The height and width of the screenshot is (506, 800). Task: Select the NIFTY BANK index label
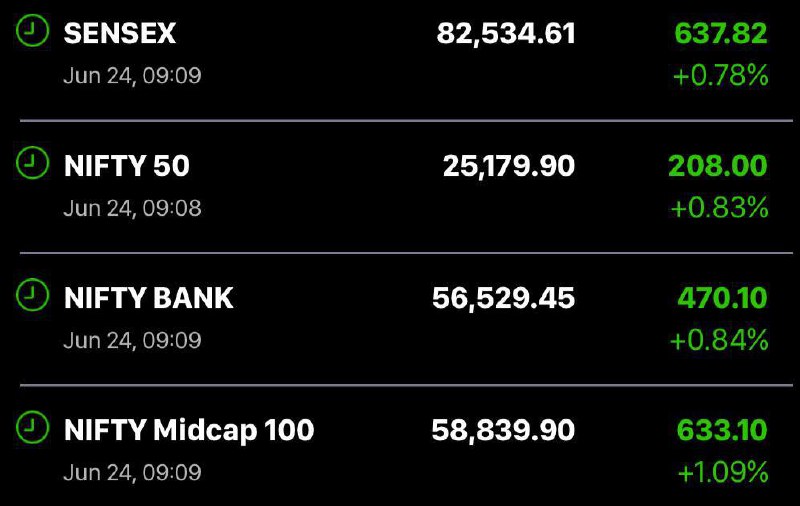(x=149, y=298)
